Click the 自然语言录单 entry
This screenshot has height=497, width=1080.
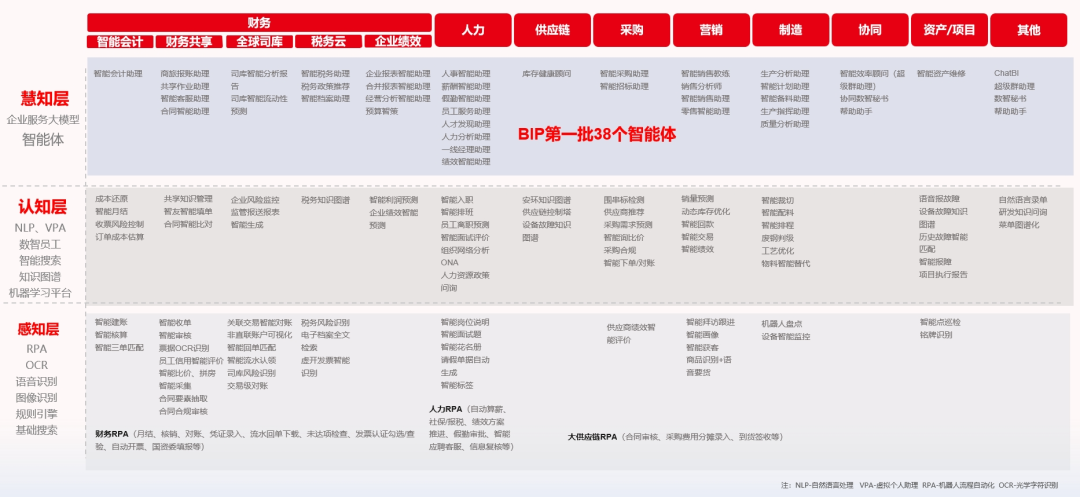pos(1023,200)
